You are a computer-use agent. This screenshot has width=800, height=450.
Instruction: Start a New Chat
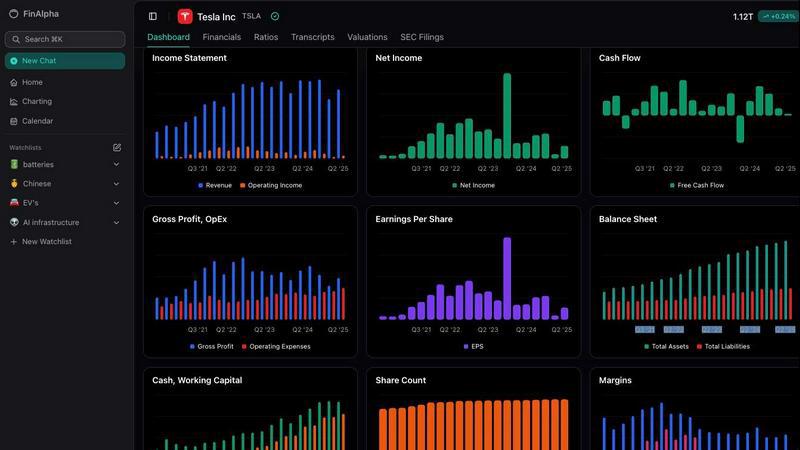(x=65, y=61)
